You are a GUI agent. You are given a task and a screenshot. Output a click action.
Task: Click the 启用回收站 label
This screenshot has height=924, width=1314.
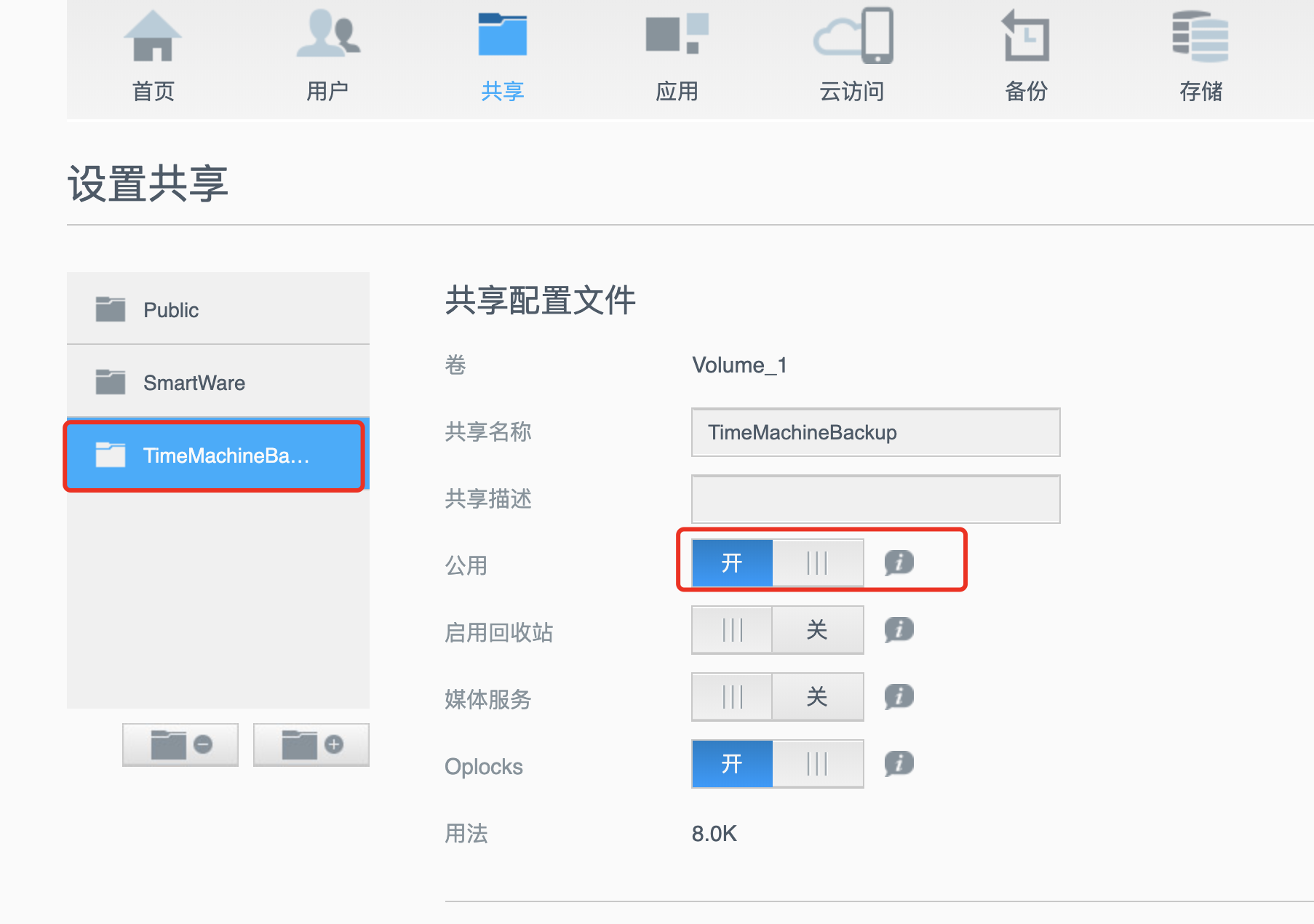(499, 632)
